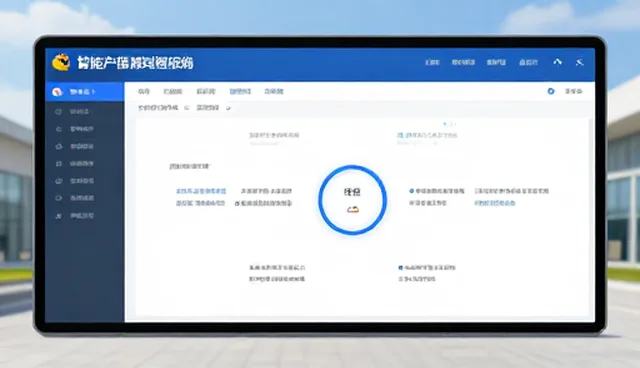Open upper blue link left of circle
This screenshot has height=368, width=640.
(x=201, y=191)
